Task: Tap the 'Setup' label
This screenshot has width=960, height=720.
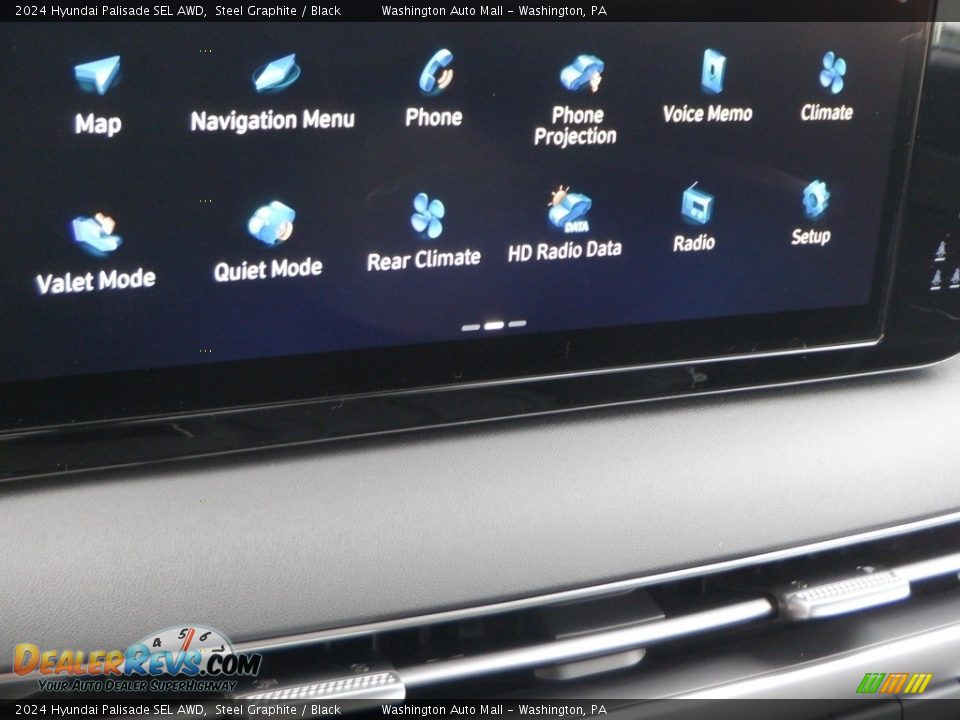Action: pyautogui.click(x=811, y=236)
